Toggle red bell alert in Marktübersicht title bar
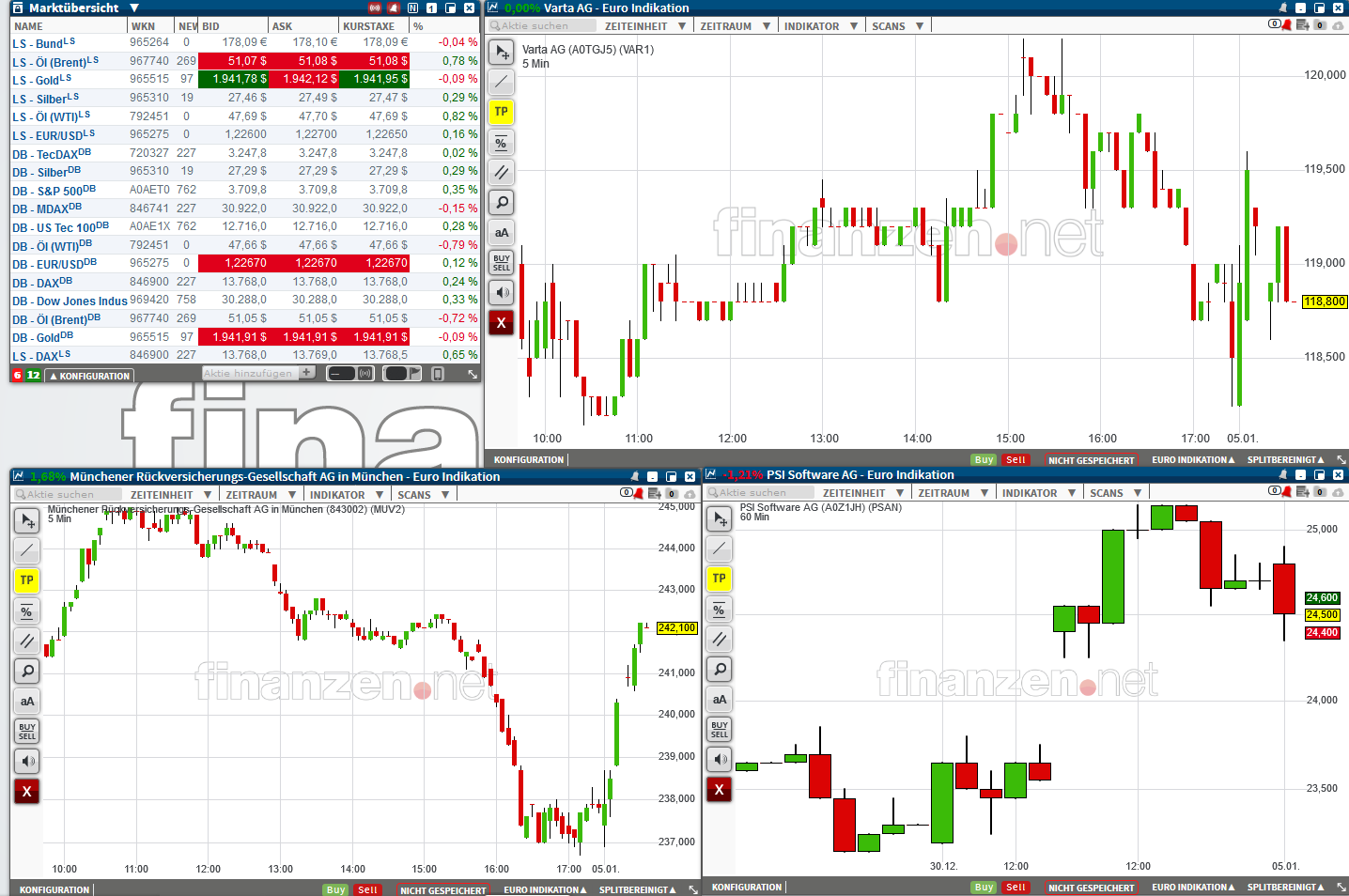 pos(394,8)
